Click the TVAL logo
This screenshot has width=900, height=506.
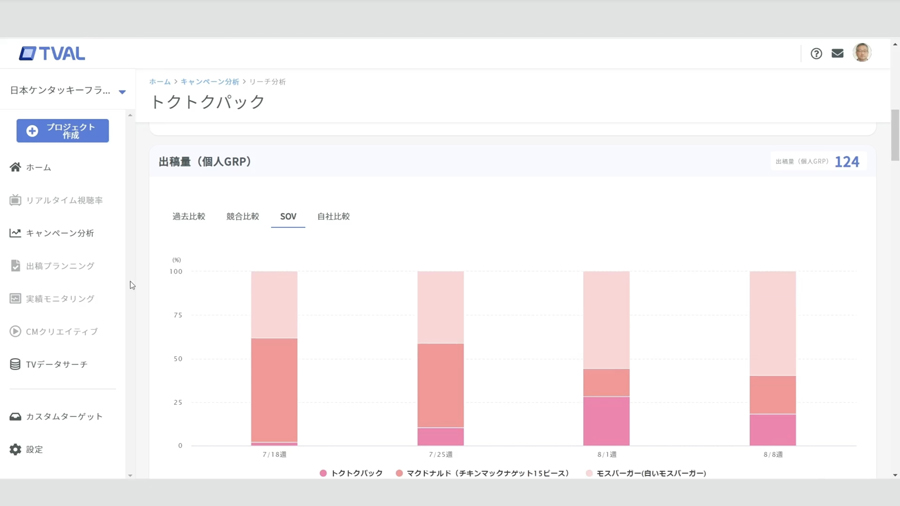click(x=52, y=53)
